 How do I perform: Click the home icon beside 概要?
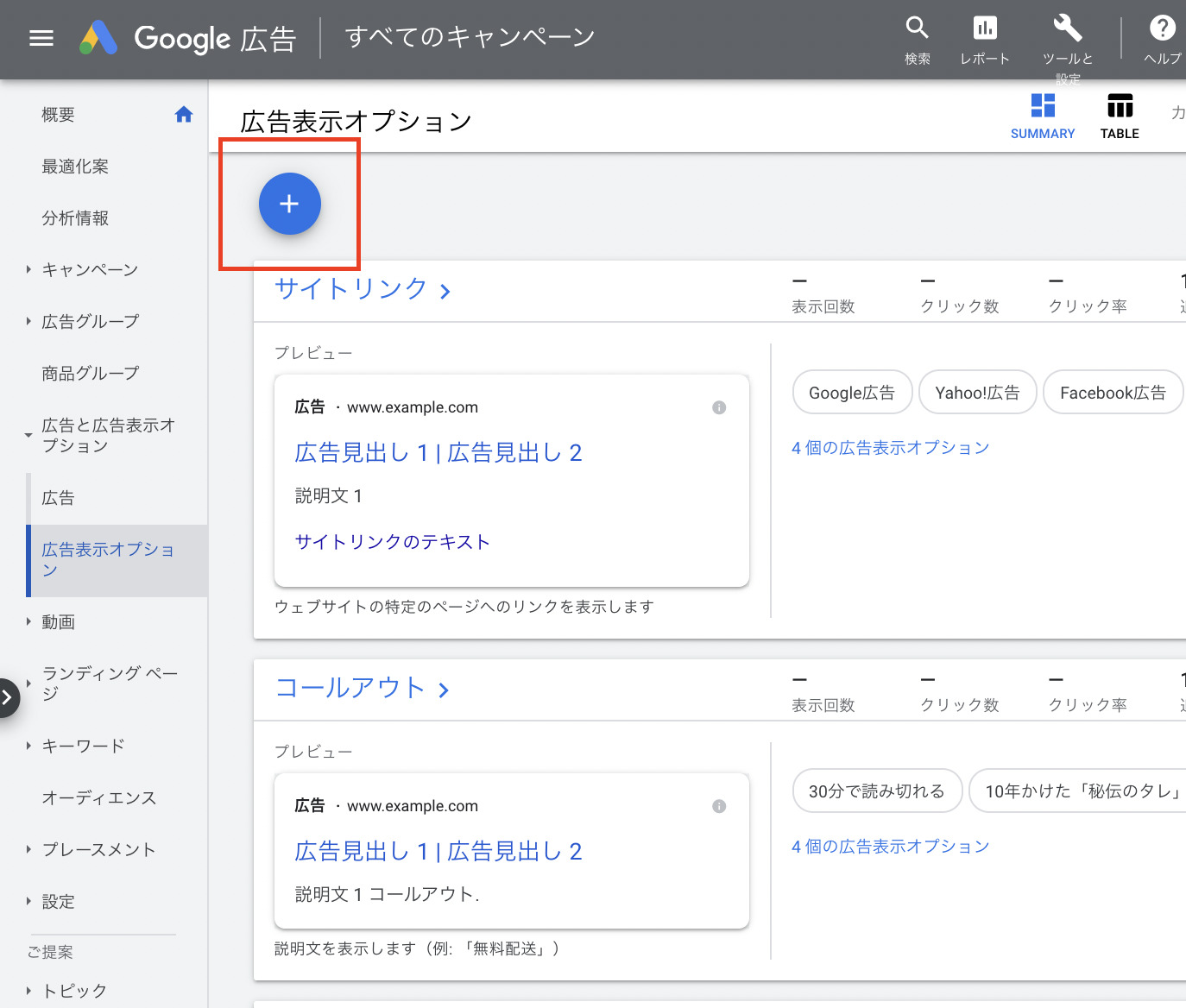tap(184, 113)
